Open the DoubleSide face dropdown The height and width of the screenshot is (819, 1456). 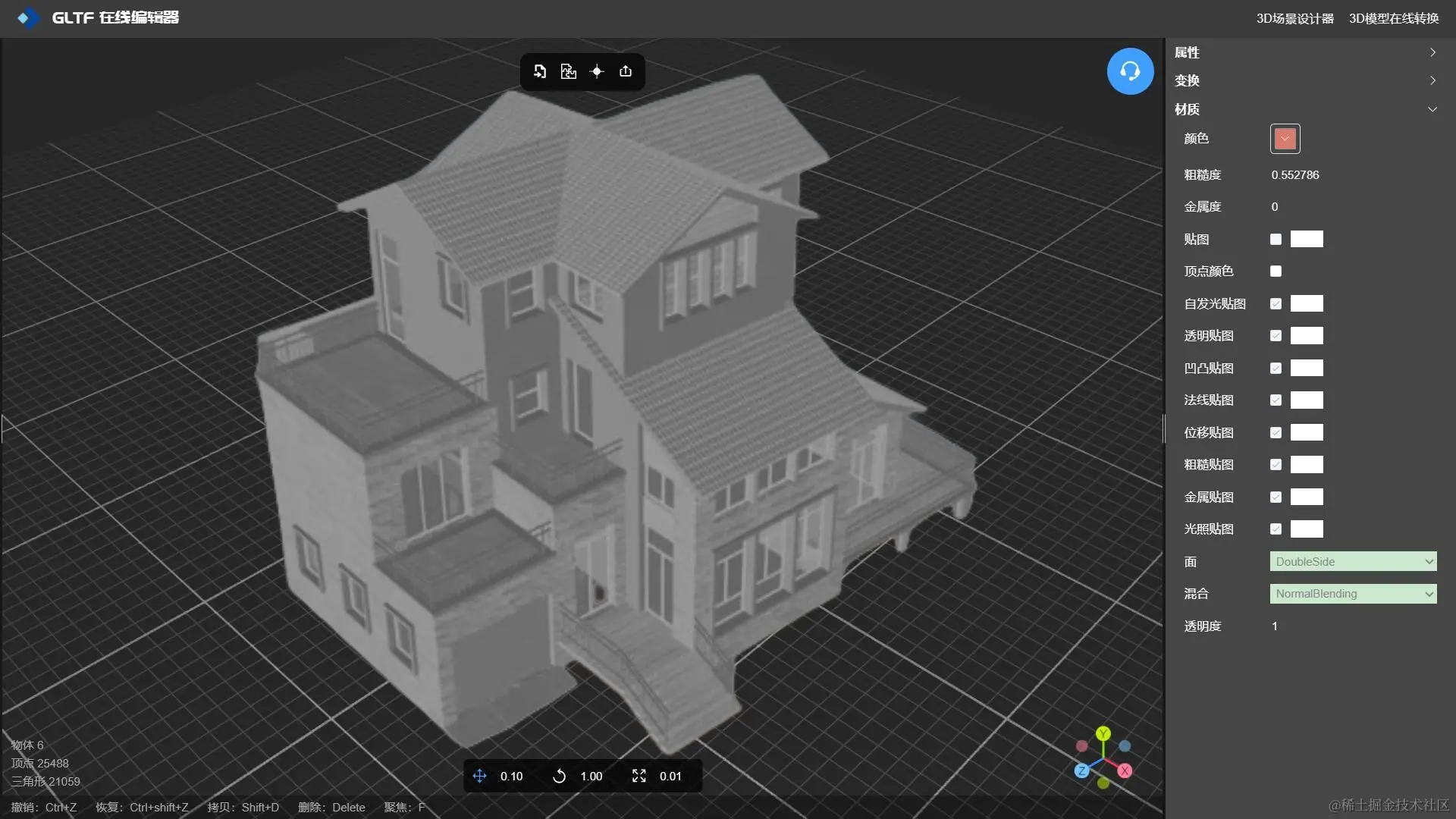tap(1353, 562)
